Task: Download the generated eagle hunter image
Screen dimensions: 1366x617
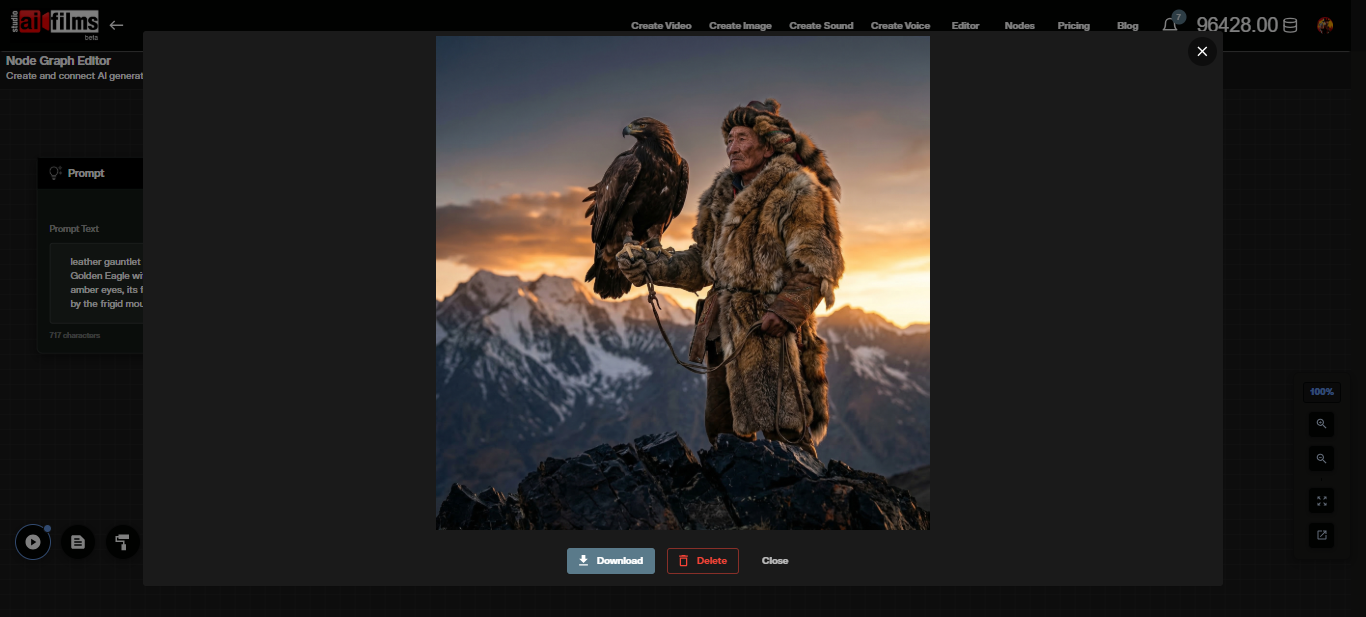Action: tap(610, 561)
